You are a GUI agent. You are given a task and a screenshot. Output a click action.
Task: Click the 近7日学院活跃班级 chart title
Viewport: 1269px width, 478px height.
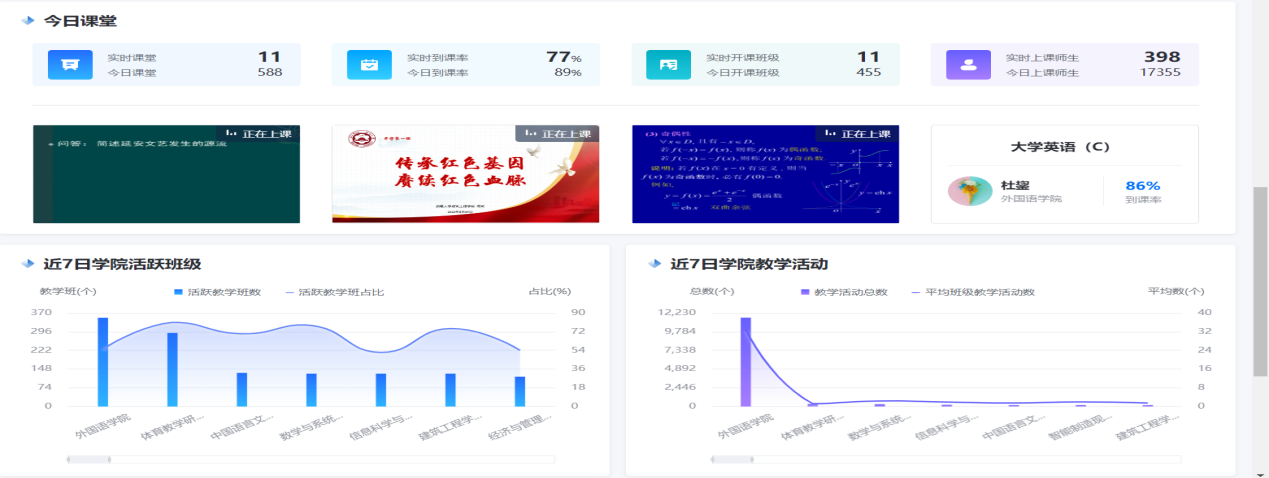[x=122, y=264]
